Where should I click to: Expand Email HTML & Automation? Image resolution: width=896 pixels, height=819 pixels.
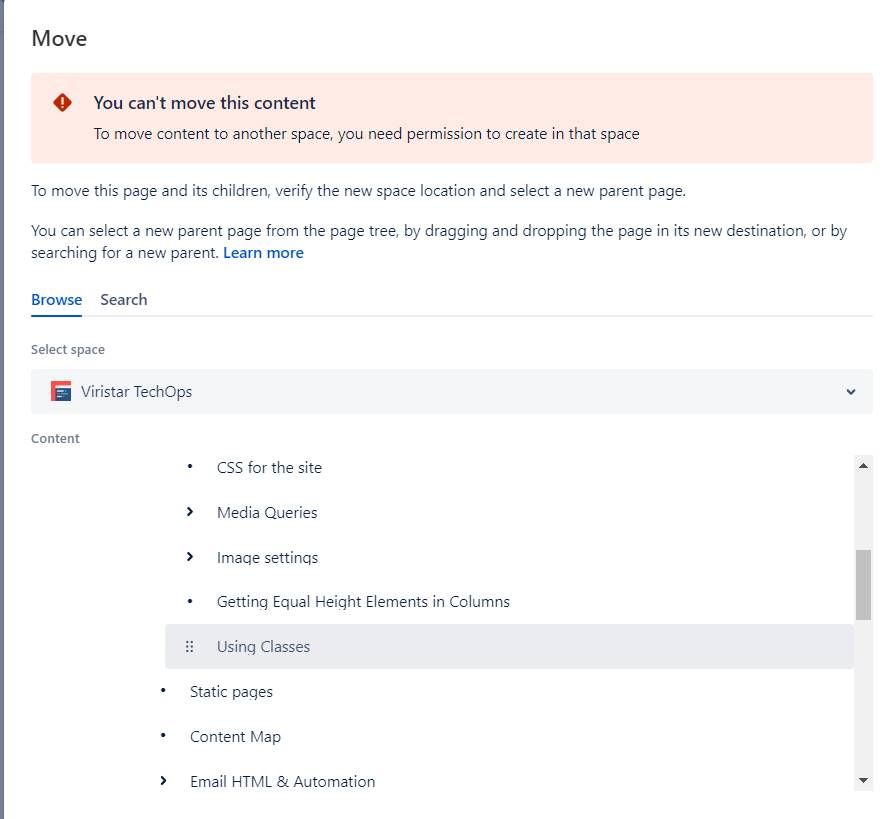pos(163,781)
